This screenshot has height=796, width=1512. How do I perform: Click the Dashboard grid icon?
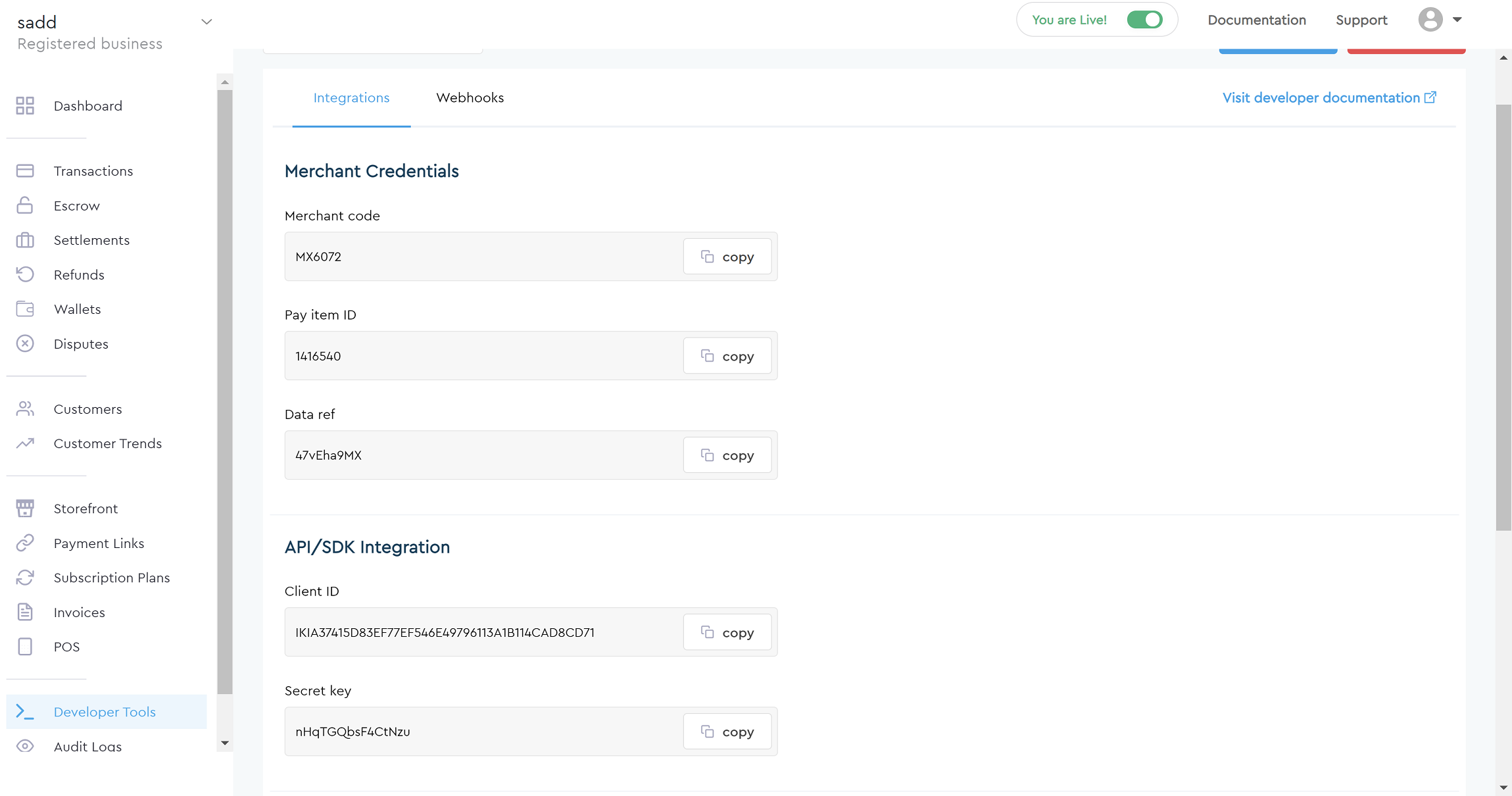(25, 106)
